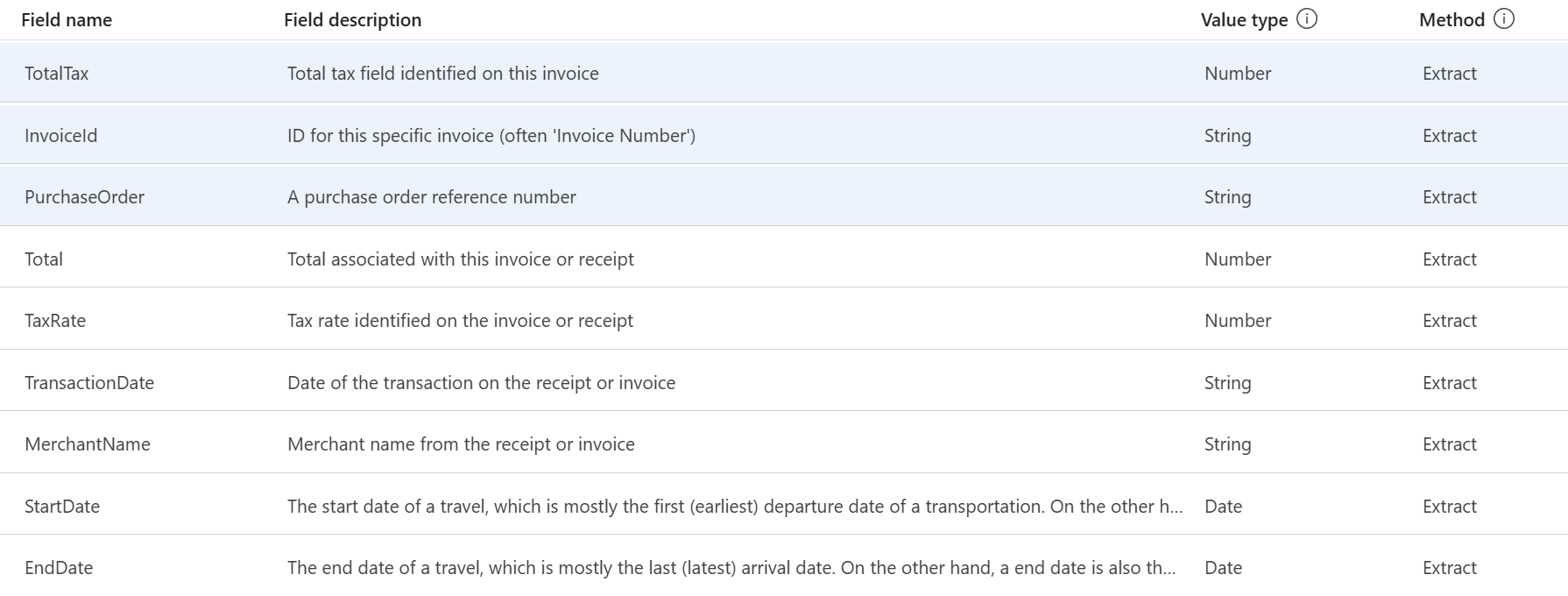This screenshot has width=1568, height=596.
Task: Select the MerchantName field row
Action: pos(784,443)
